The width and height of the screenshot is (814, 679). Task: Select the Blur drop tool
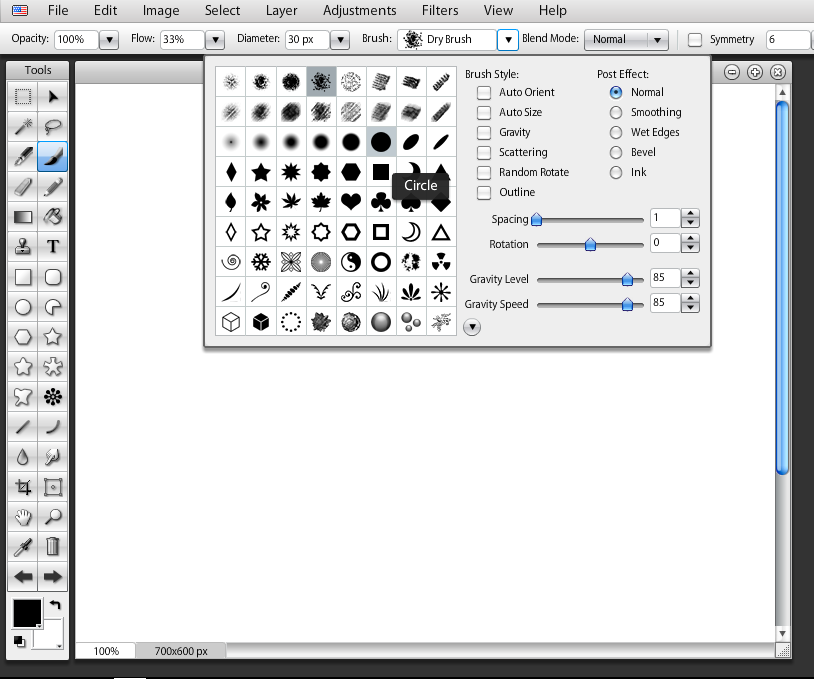click(23, 457)
